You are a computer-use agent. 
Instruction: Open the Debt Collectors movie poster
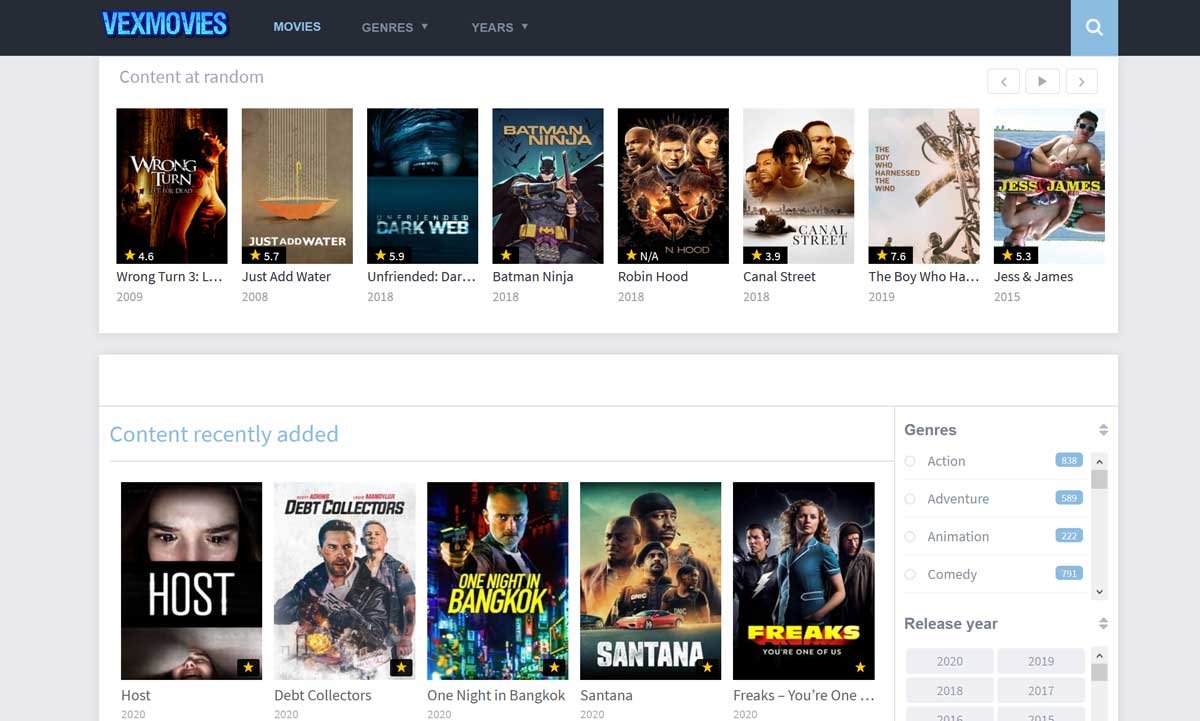point(344,581)
